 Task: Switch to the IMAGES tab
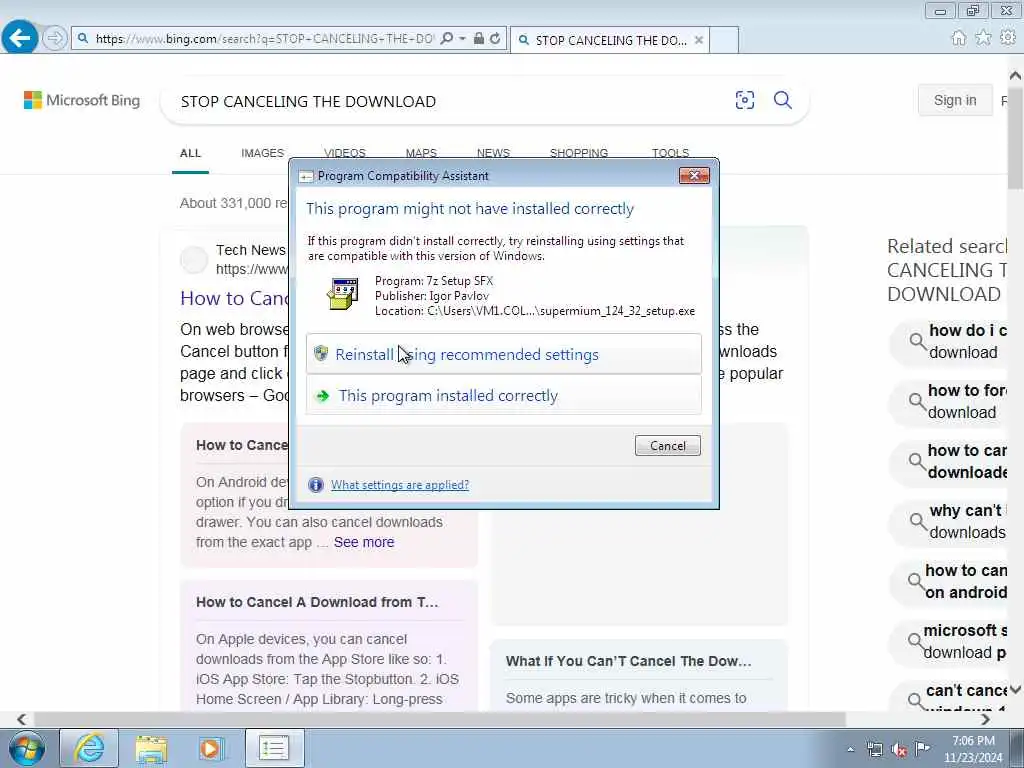pos(263,153)
